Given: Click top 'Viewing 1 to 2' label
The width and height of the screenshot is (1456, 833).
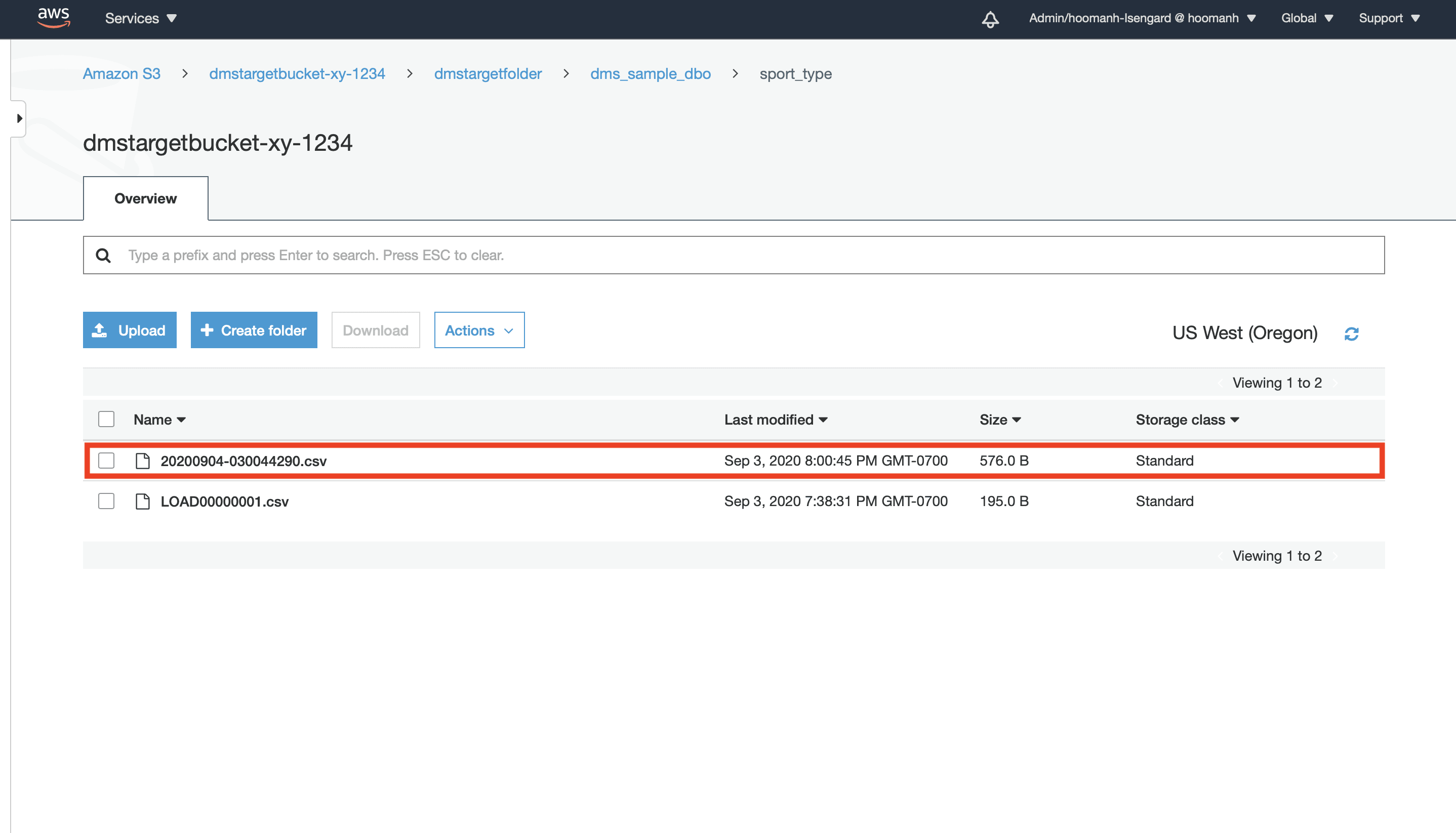Looking at the screenshot, I should [x=1277, y=383].
